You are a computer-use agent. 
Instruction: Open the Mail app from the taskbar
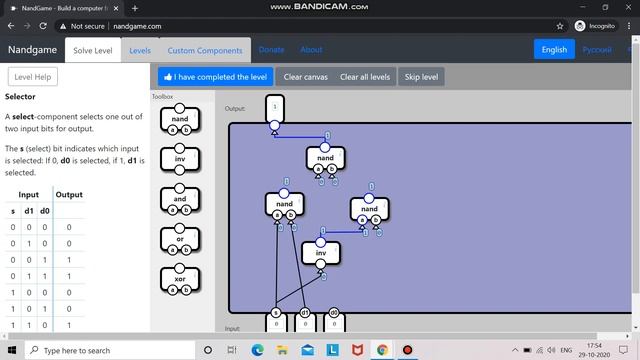tap(307, 350)
